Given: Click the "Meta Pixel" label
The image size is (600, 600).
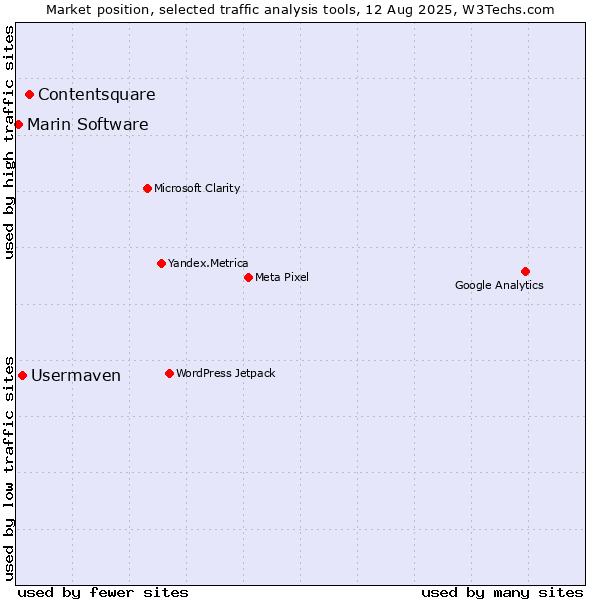Looking at the screenshot, I should tap(282, 277).
